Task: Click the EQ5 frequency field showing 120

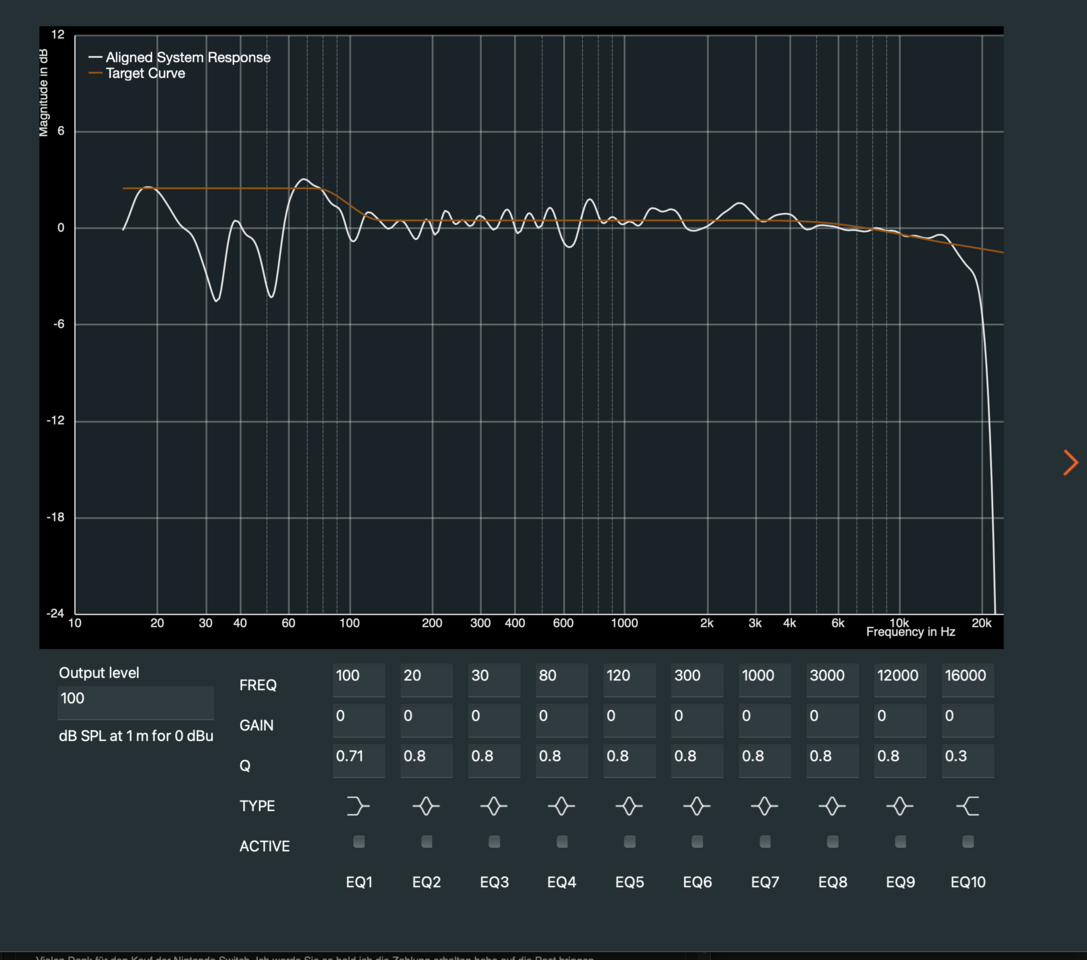Action: [x=629, y=680]
